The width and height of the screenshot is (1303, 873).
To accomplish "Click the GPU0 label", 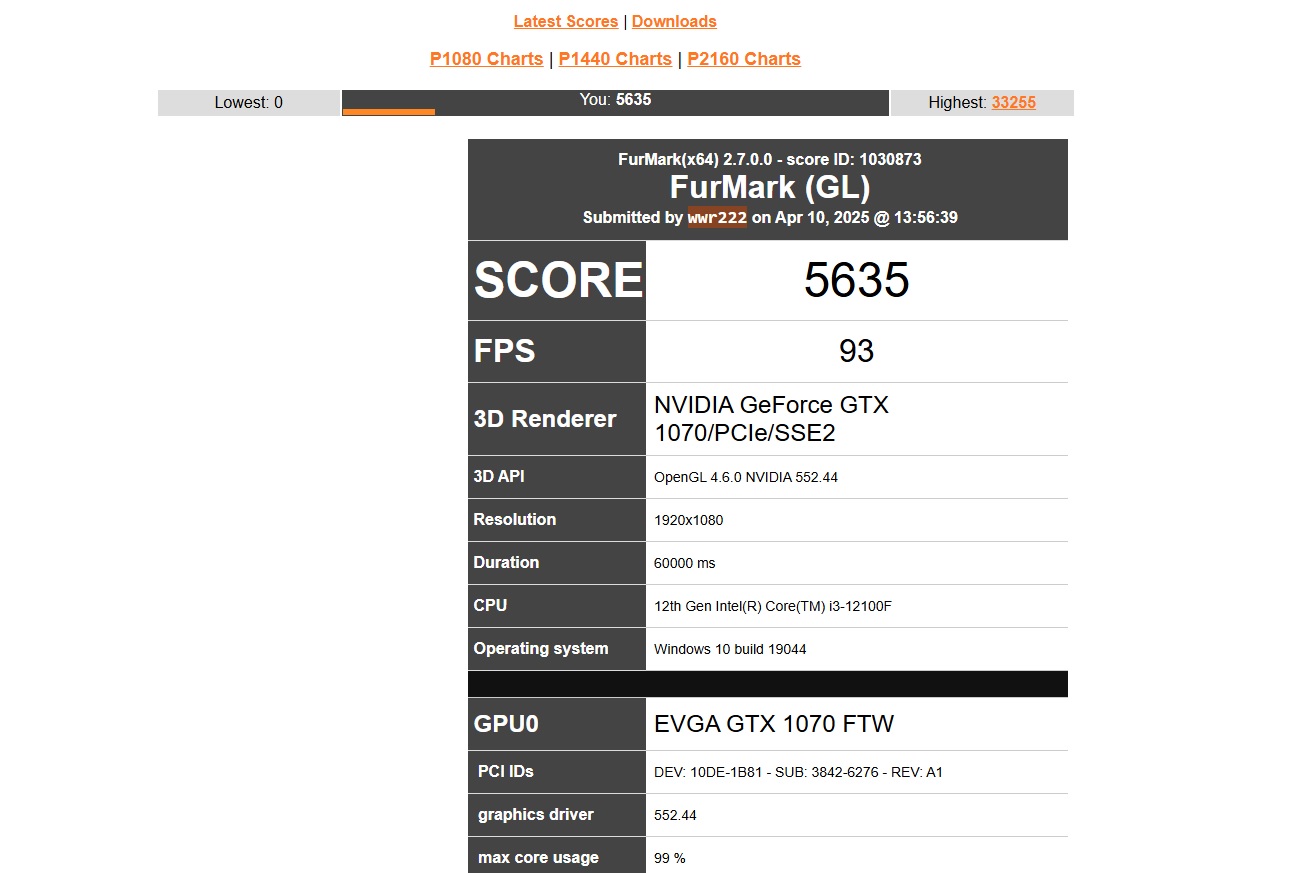I will pos(506,723).
